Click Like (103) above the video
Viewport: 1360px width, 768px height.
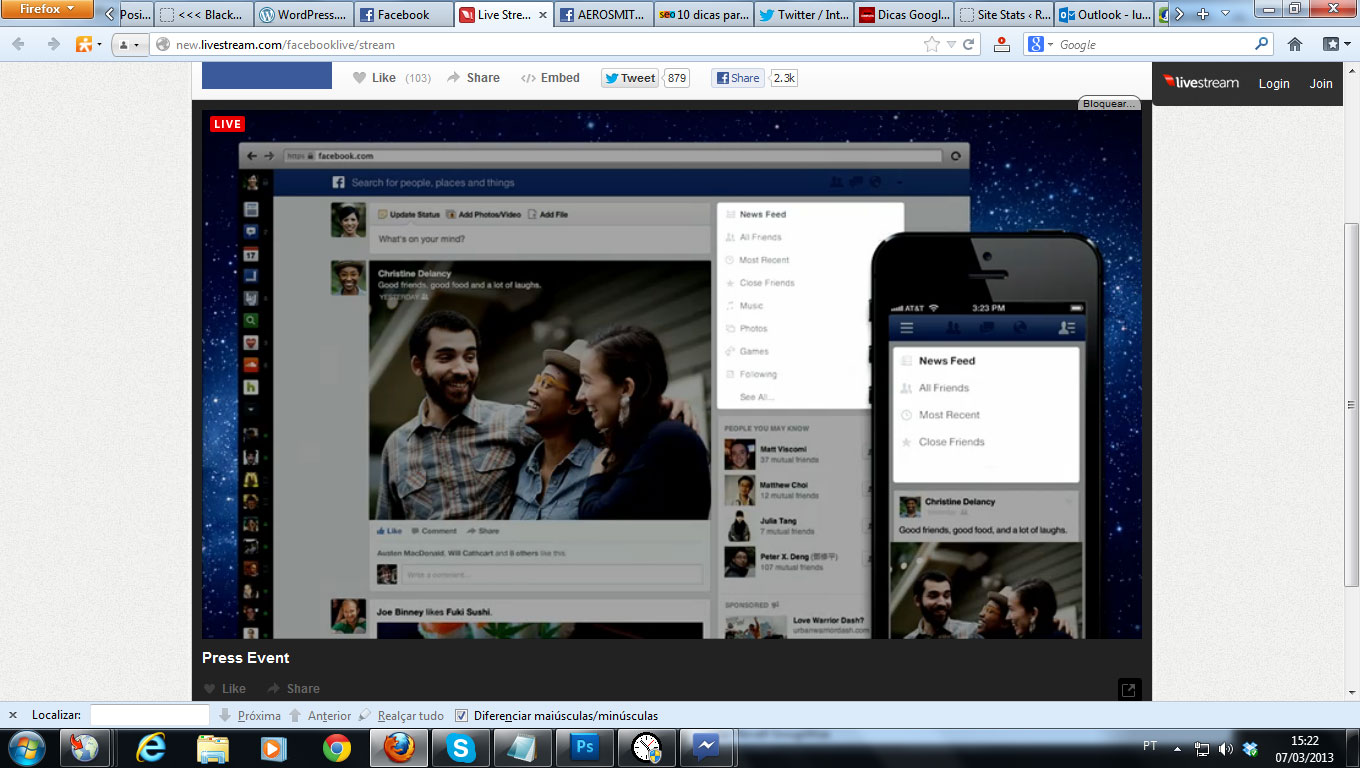[x=392, y=78]
